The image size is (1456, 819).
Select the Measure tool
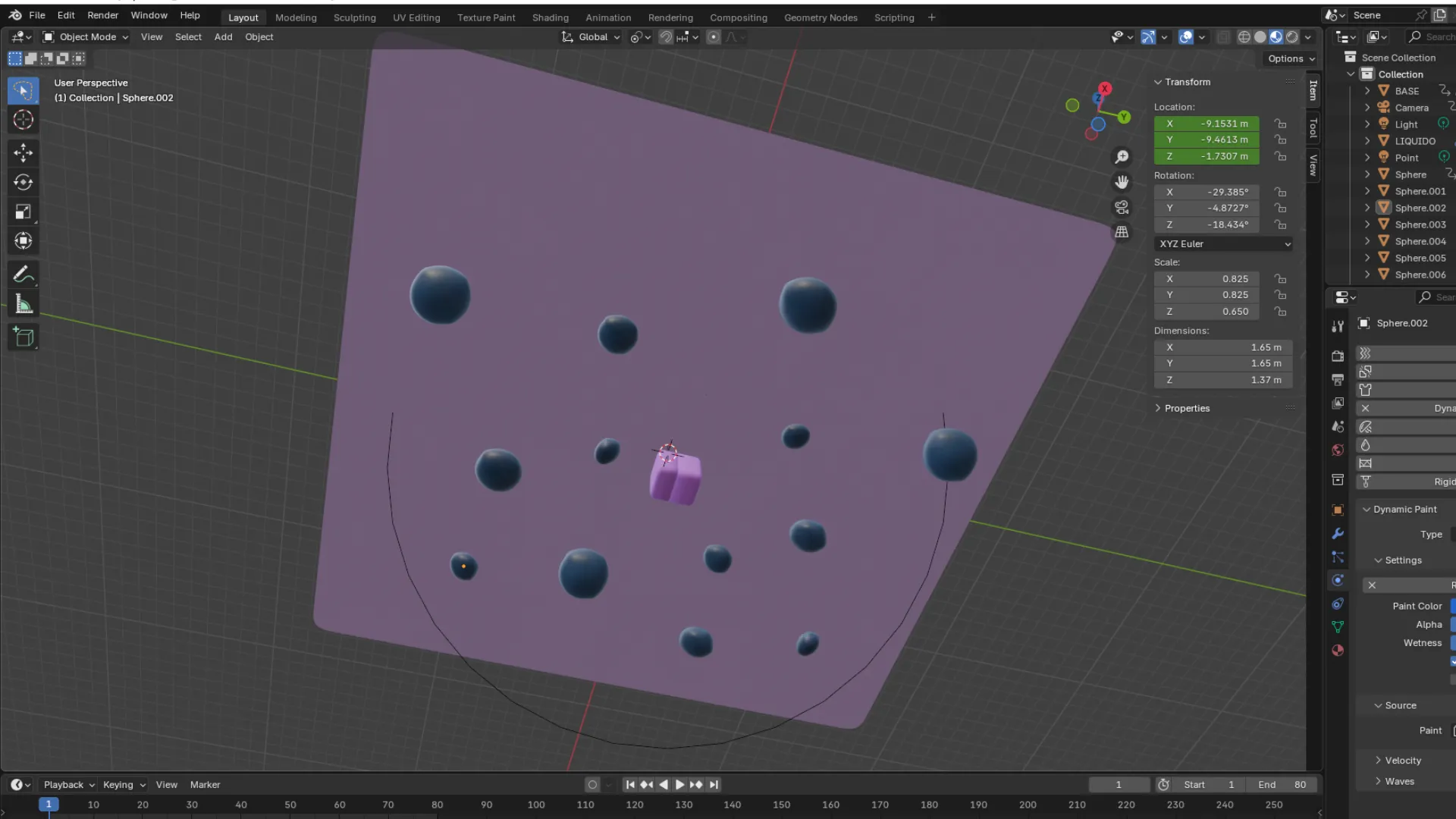(x=23, y=305)
